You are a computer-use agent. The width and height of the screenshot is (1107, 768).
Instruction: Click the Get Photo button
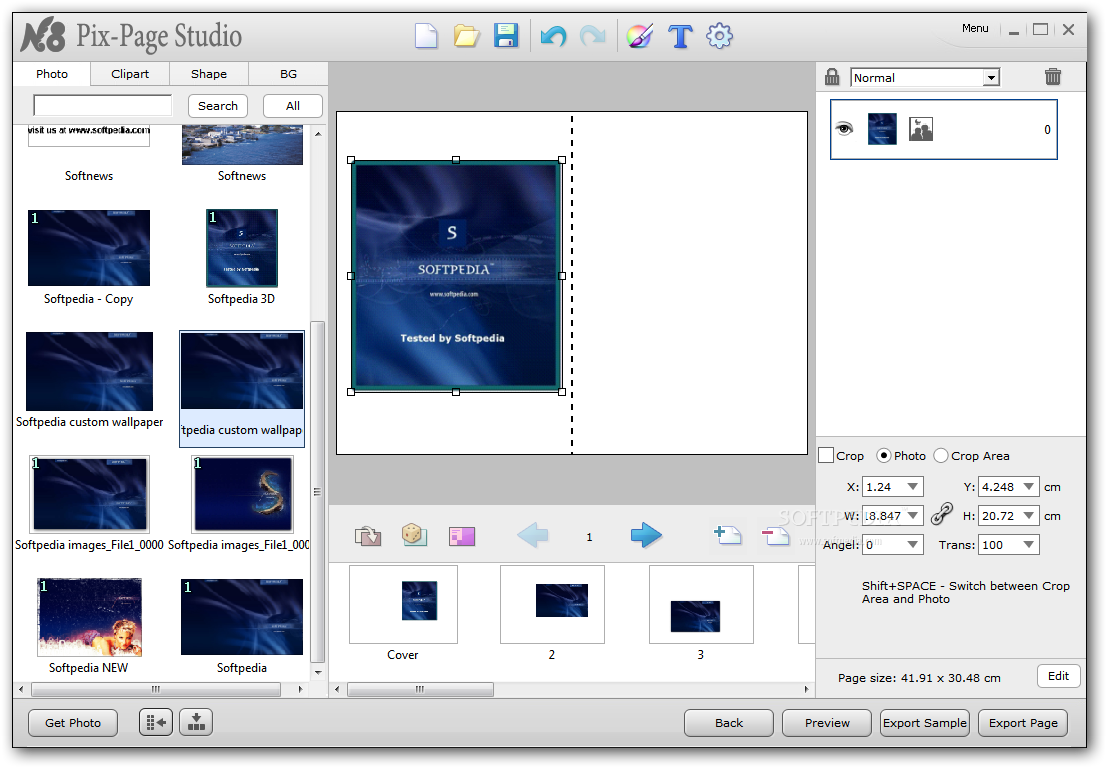pyautogui.click(x=73, y=723)
